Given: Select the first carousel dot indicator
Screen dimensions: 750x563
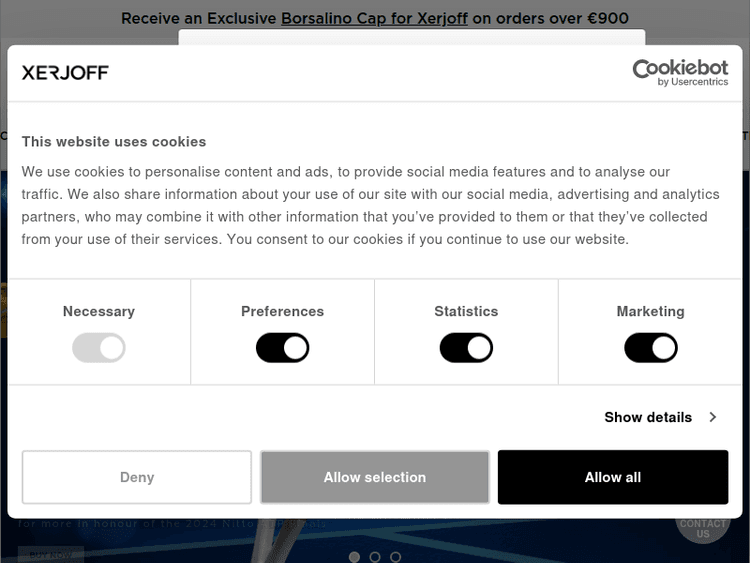Looking at the screenshot, I should click(x=354, y=557).
